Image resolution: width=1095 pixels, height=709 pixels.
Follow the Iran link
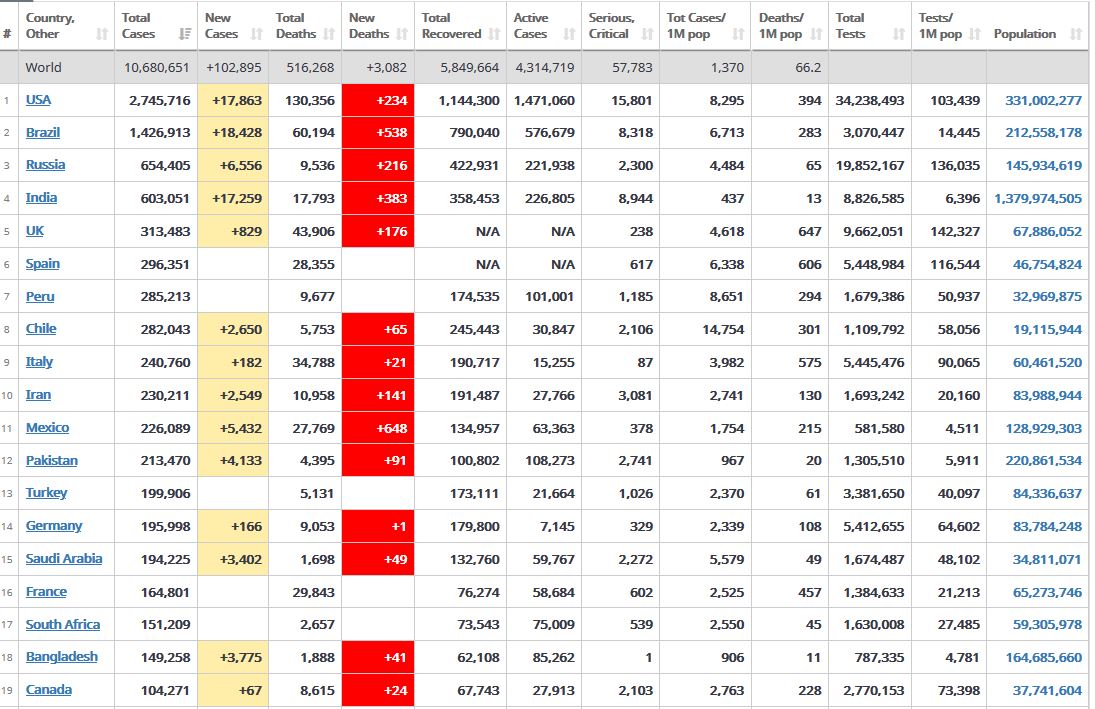pos(38,395)
